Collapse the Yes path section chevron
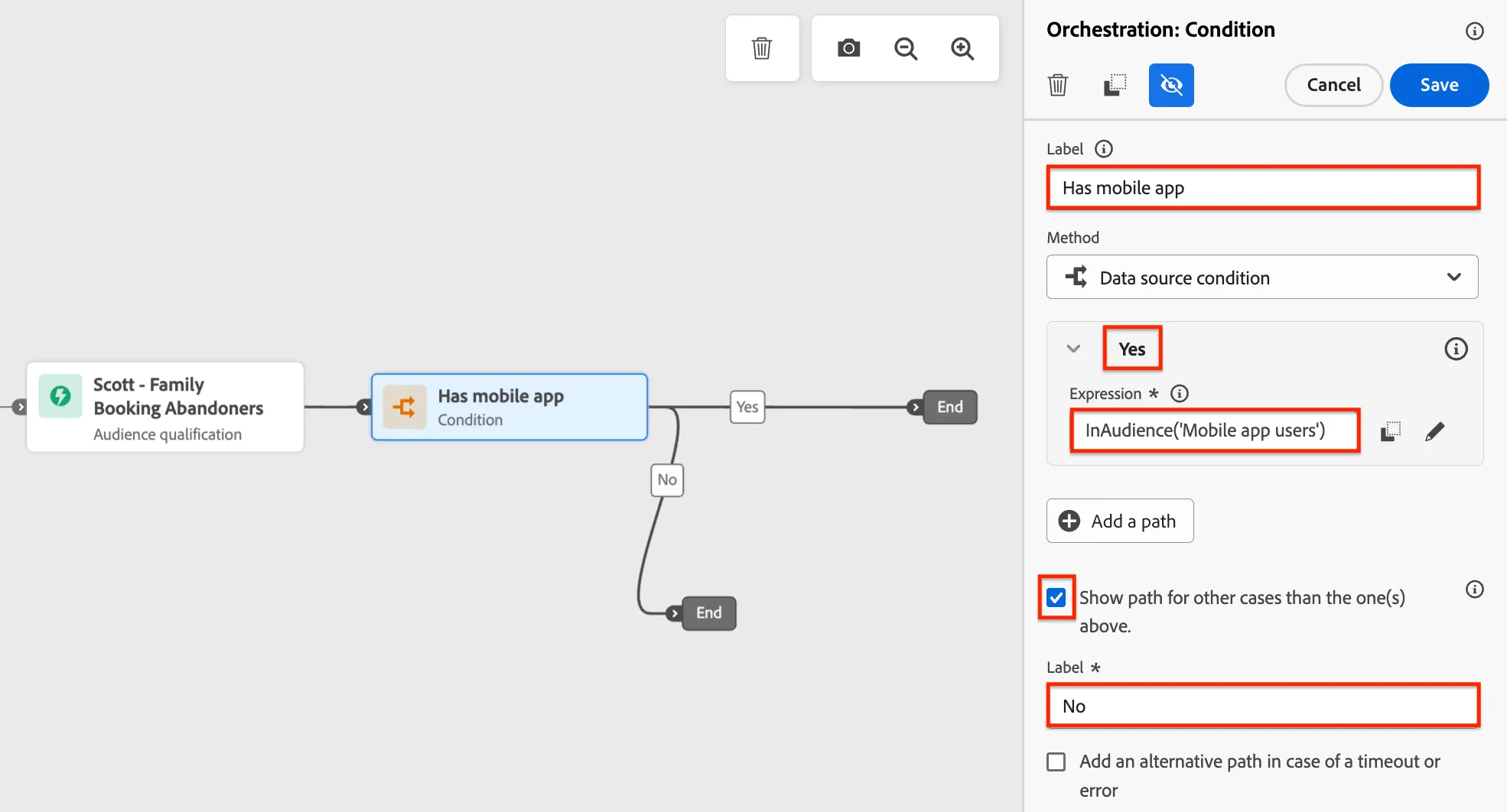Screen dimensions: 1507x812 tap(1073, 349)
